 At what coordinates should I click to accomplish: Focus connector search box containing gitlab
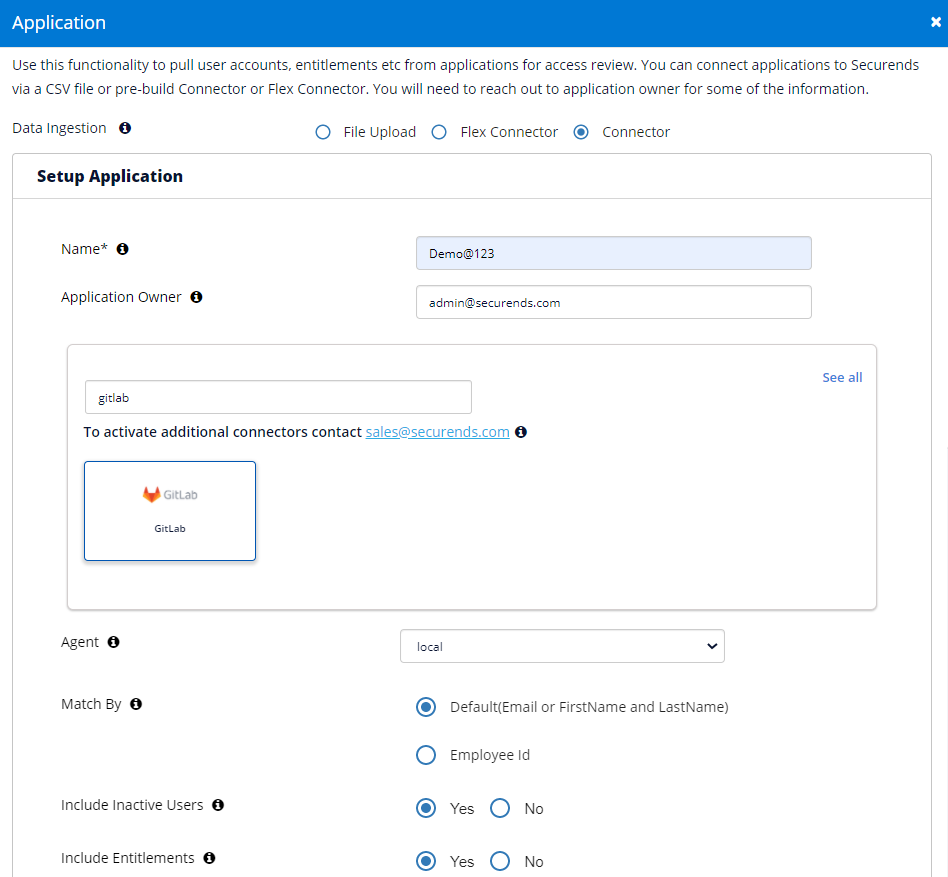[278, 397]
